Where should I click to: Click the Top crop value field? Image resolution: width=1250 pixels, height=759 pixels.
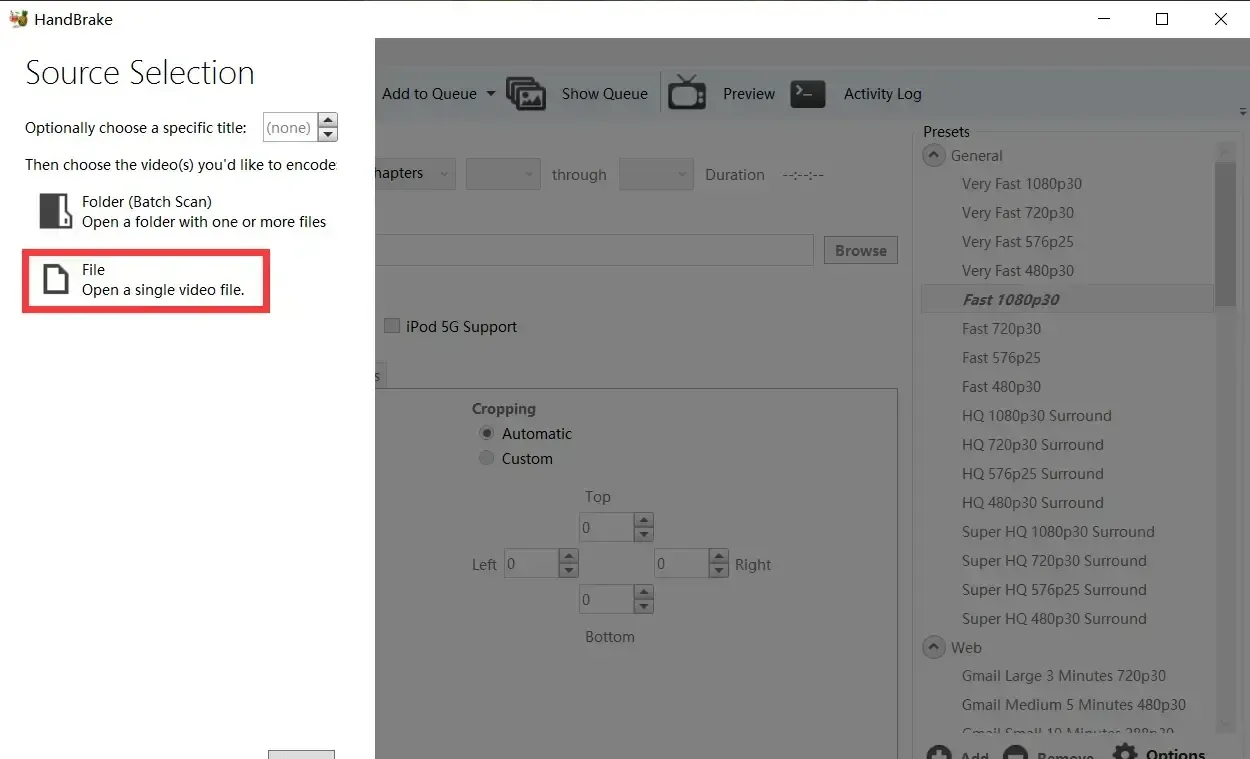(x=606, y=527)
